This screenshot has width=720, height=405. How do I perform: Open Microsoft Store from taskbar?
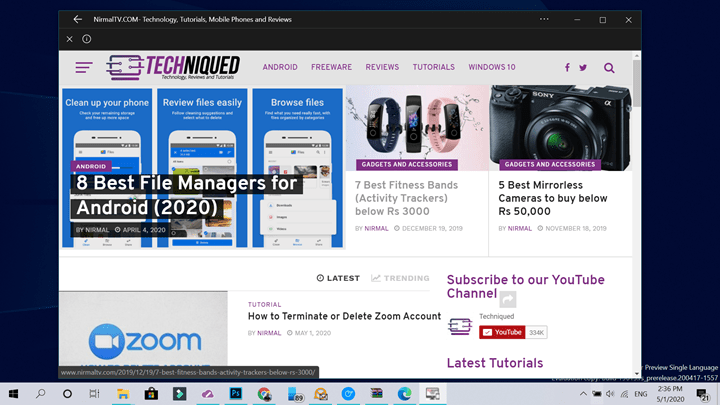tap(151, 394)
